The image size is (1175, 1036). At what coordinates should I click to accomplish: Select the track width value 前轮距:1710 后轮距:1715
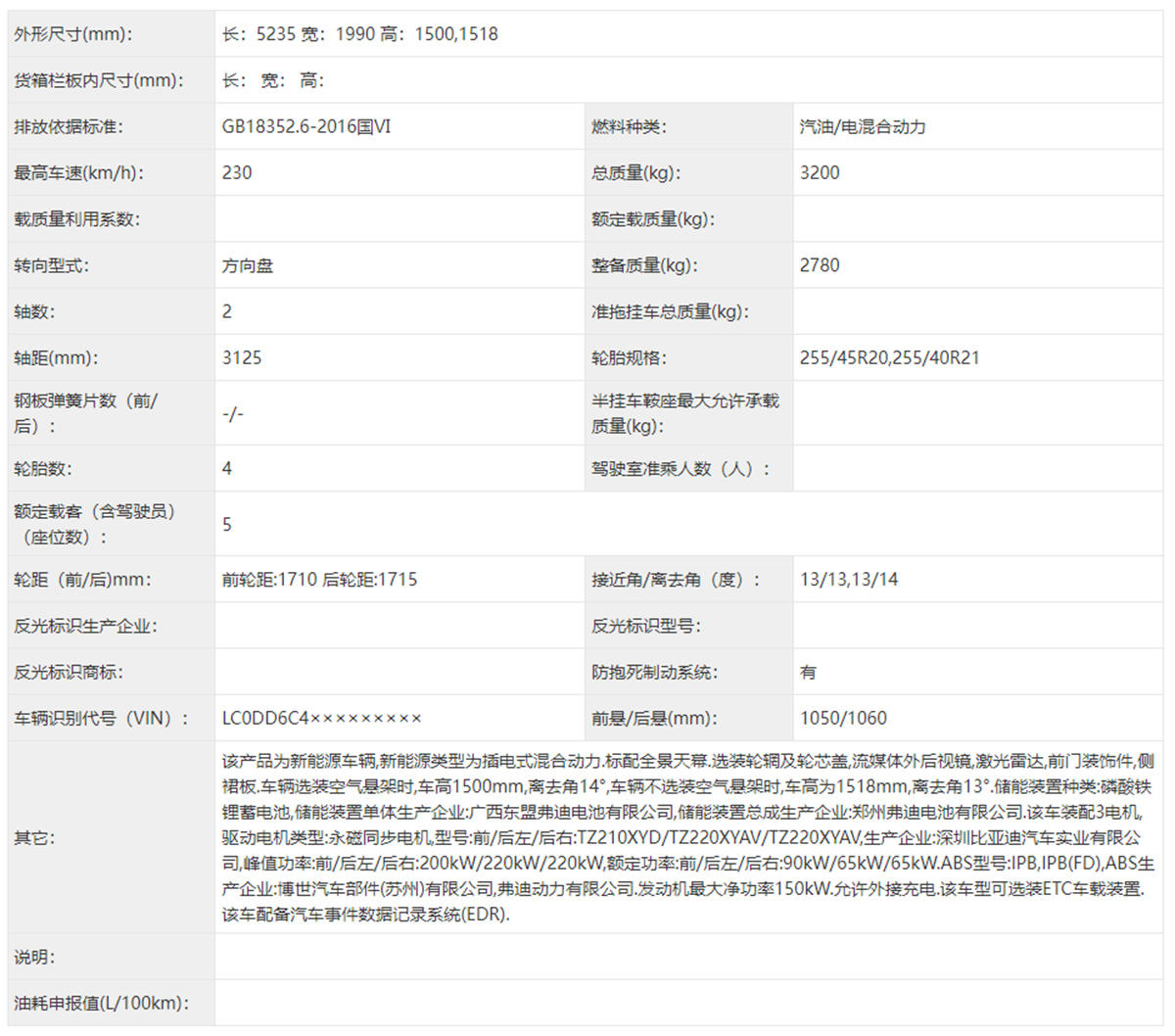(x=319, y=580)
